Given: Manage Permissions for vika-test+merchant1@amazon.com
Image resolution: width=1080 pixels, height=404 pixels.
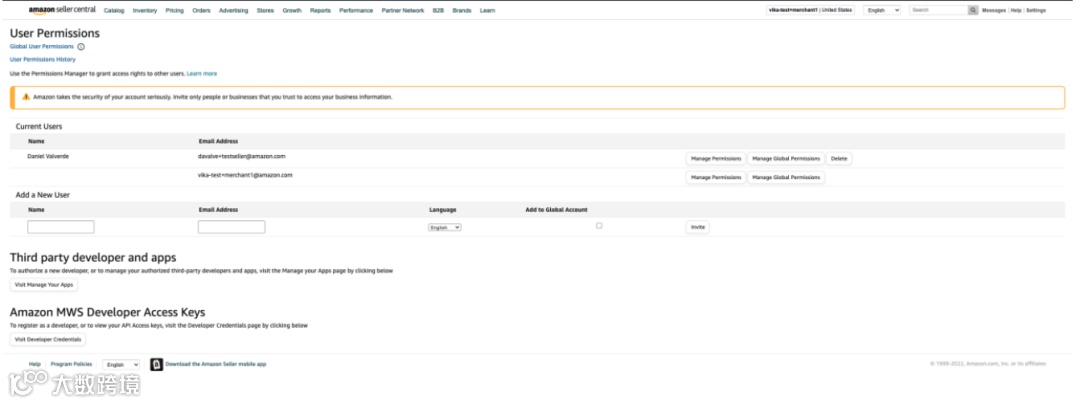Looking at the screenshot, I should click(x=716, y=178).
